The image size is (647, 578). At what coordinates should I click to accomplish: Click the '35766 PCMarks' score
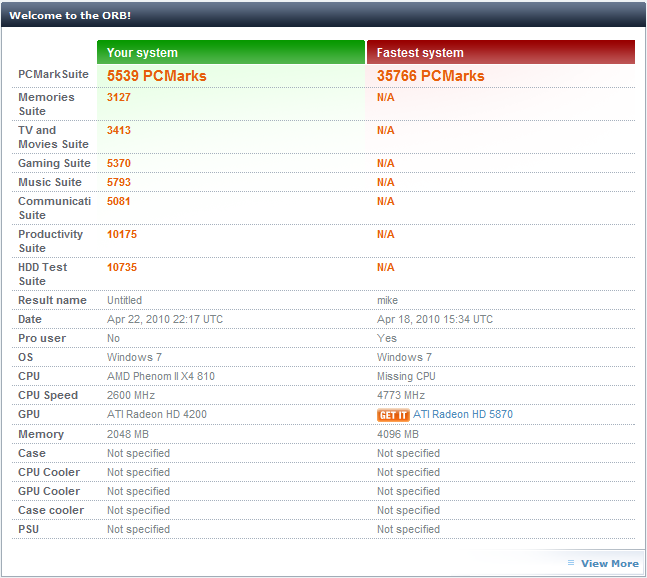[x=430, y=76]
